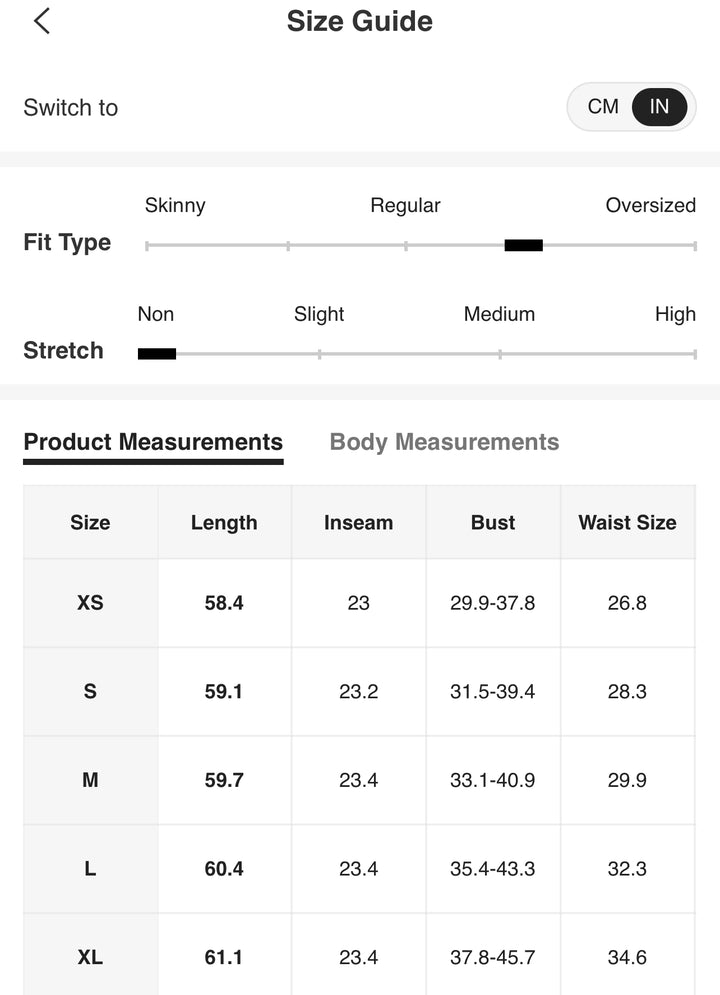Click the Size column header
The image size is (720, 995).
click(x=90, y=523)
